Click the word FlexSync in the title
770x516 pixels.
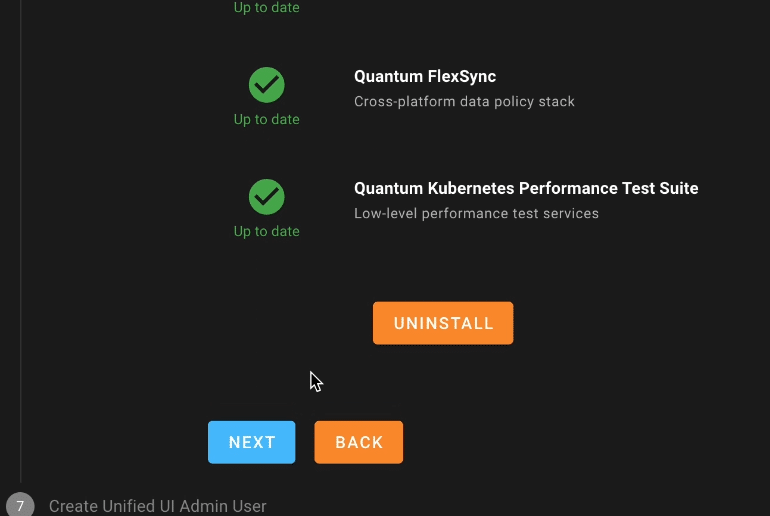[x=462, y=77]
